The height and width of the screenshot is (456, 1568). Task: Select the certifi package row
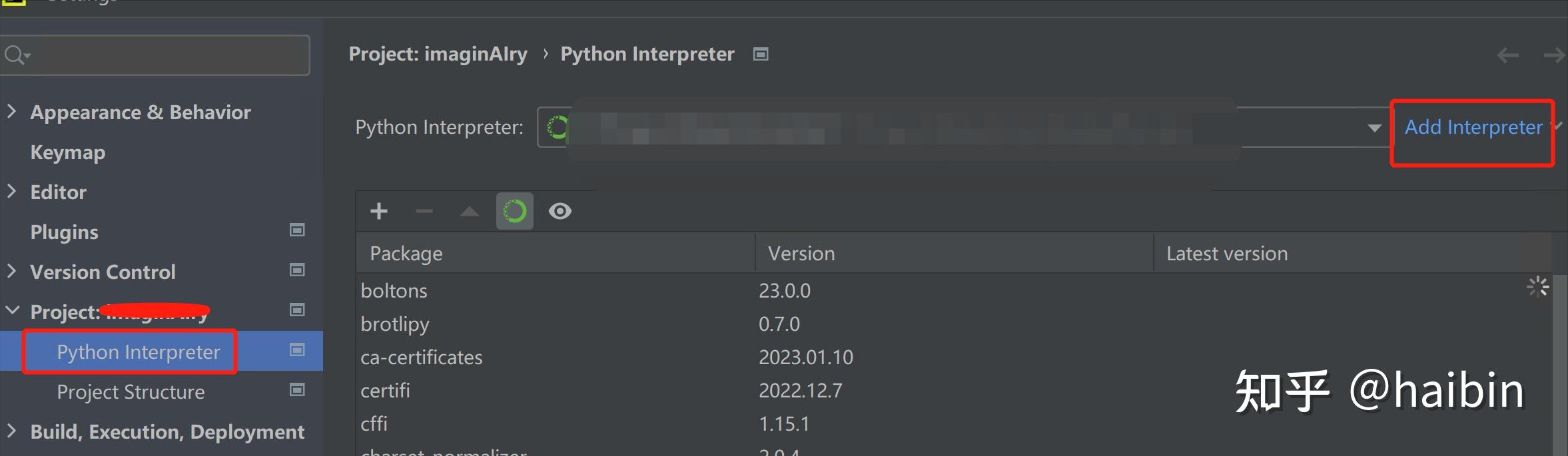[x=954, y=391]
